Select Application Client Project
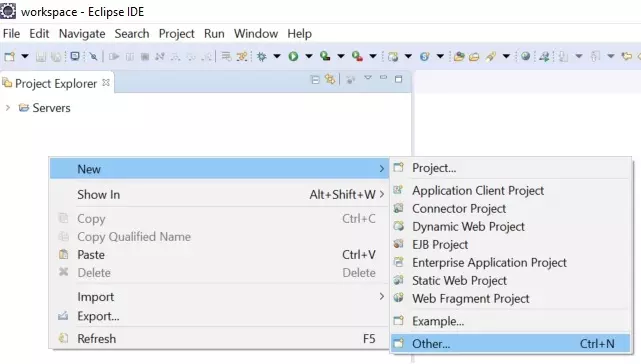 [x=510, y=191]
